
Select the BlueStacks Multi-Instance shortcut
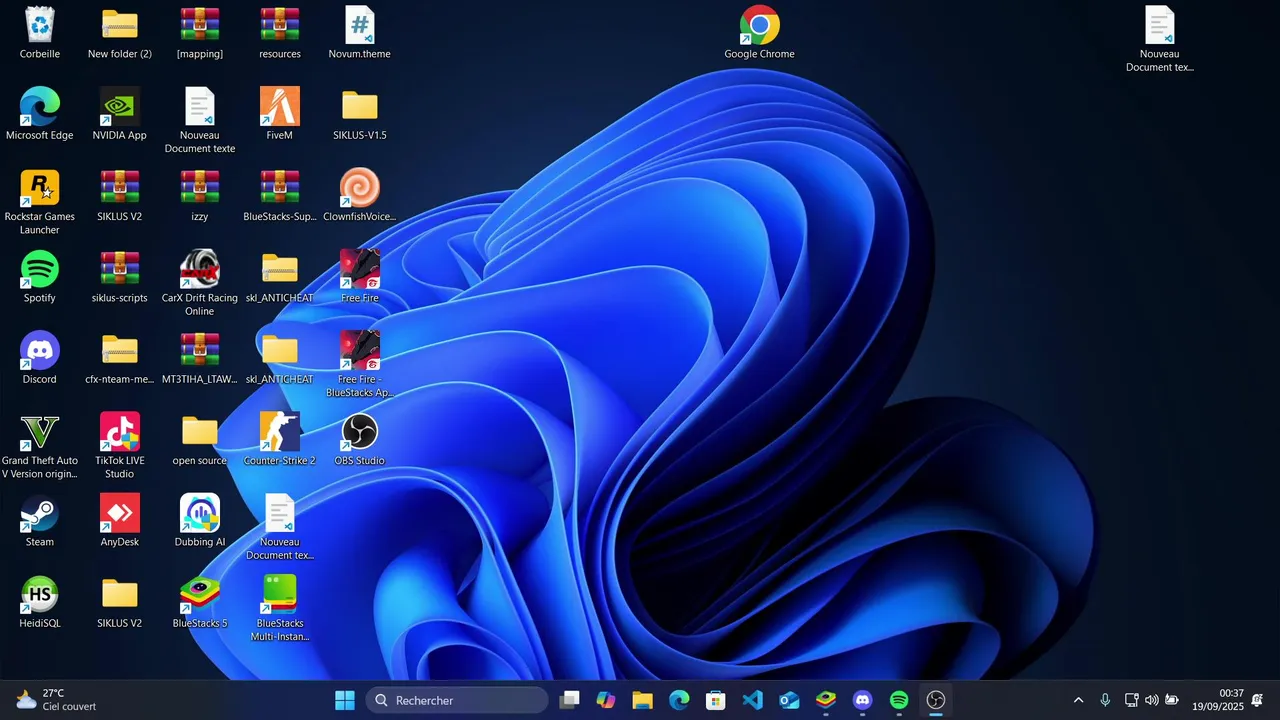pyautogui.click(x=280, y=594)
